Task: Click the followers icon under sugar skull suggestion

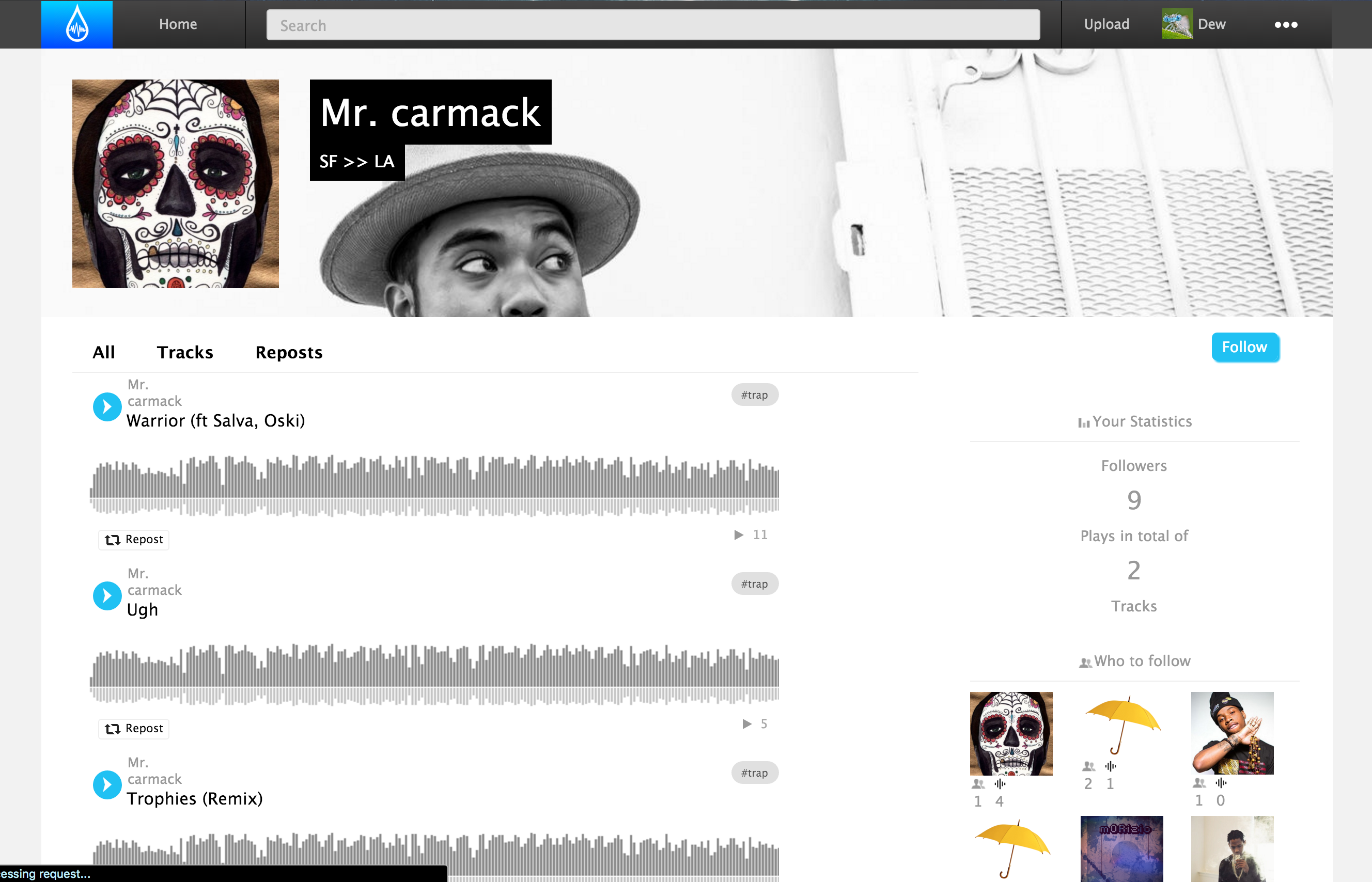Action: click(x=978, y=784)
